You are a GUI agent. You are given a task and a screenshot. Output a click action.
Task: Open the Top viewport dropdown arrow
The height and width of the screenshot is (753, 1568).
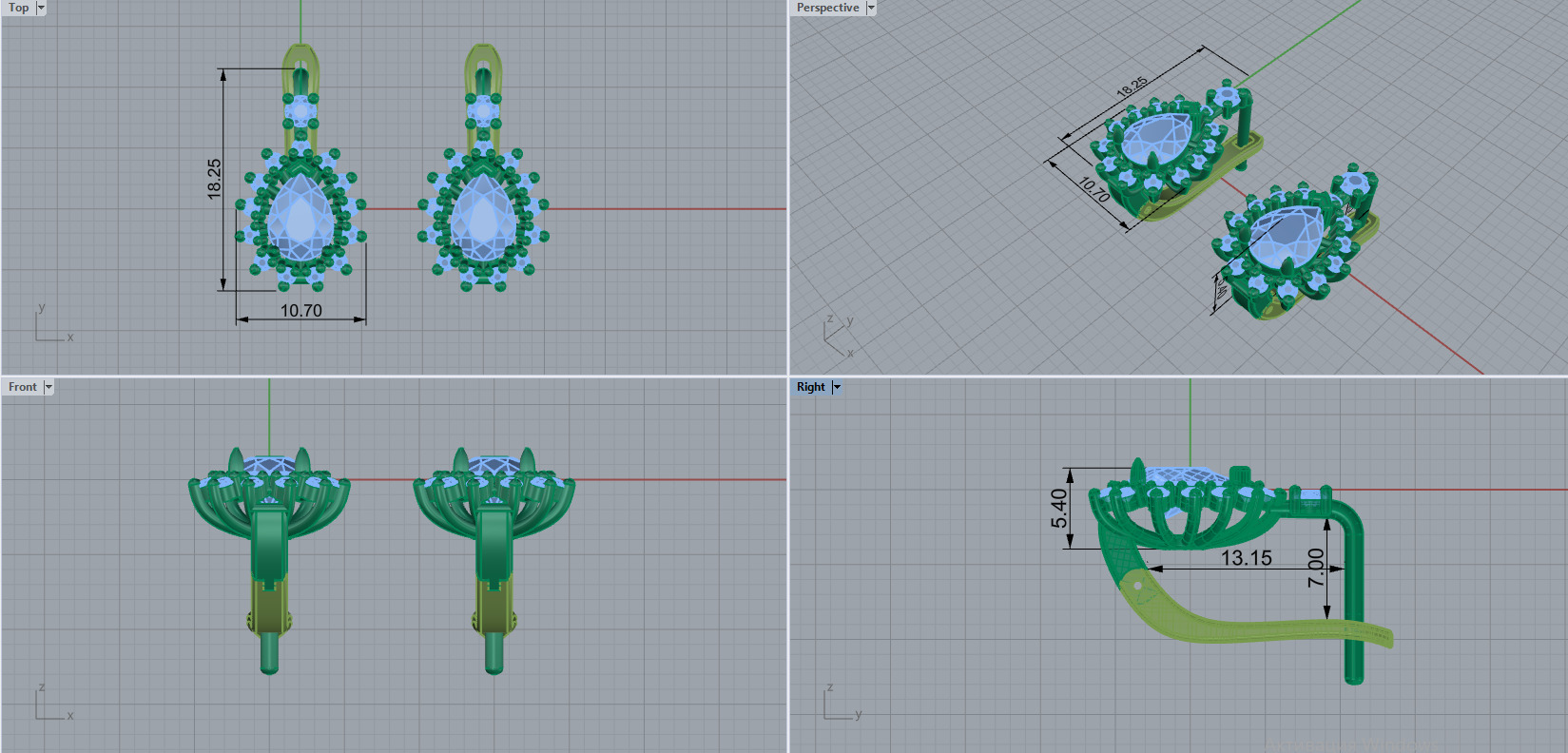point(41,8)
